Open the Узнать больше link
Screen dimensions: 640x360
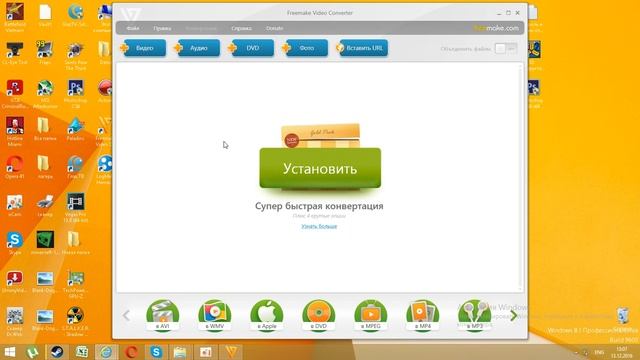[319, 226]
